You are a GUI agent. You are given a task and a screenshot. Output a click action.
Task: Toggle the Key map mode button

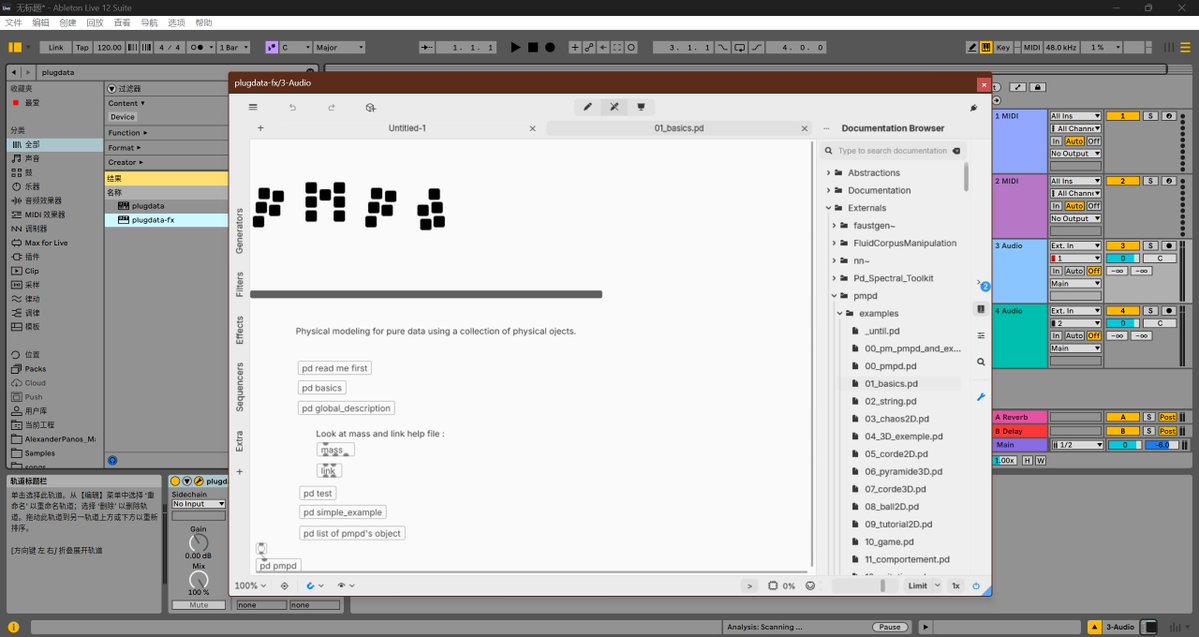coord(1003,47)
